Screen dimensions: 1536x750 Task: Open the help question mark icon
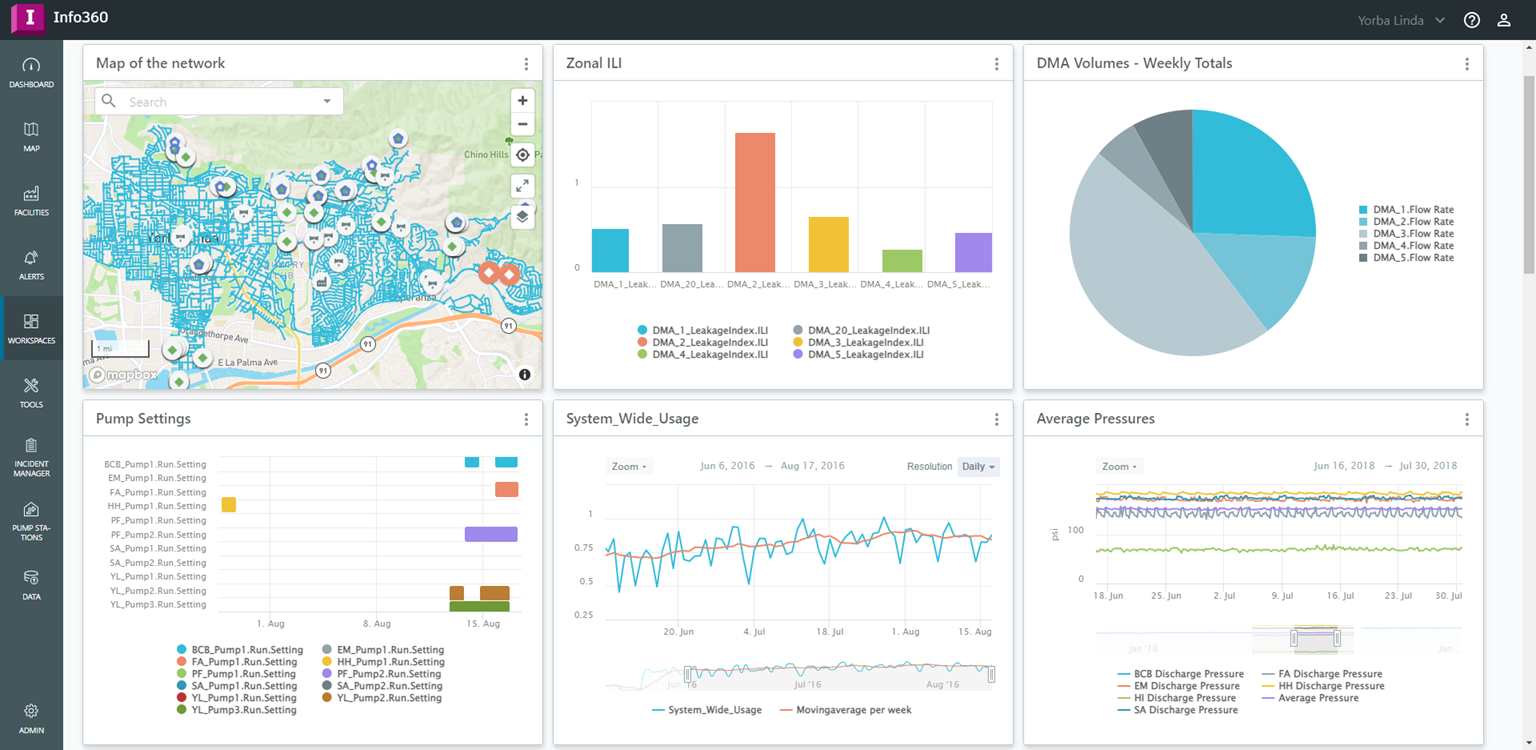(x=1472, y=20)
